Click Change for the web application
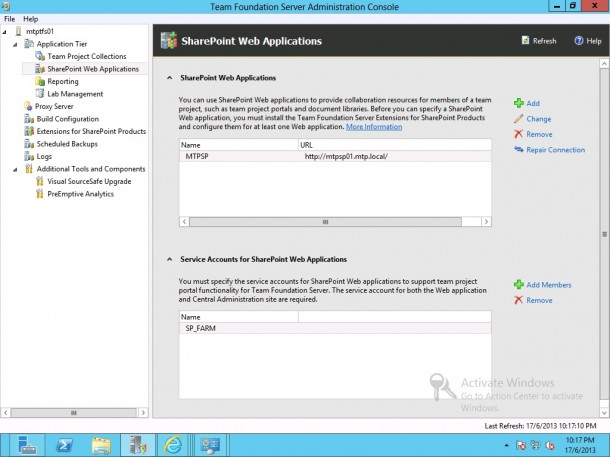Viewport: 610px width, 457px height. (x=539, y=119)
